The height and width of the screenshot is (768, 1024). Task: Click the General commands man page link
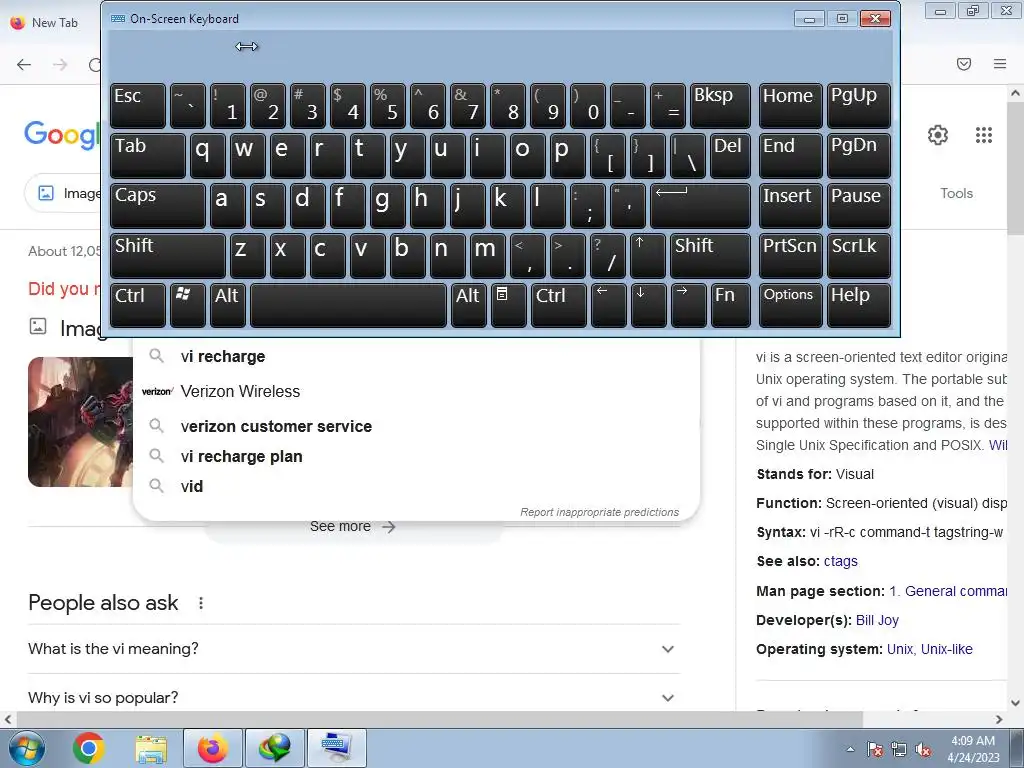click(x=947, y=591)
